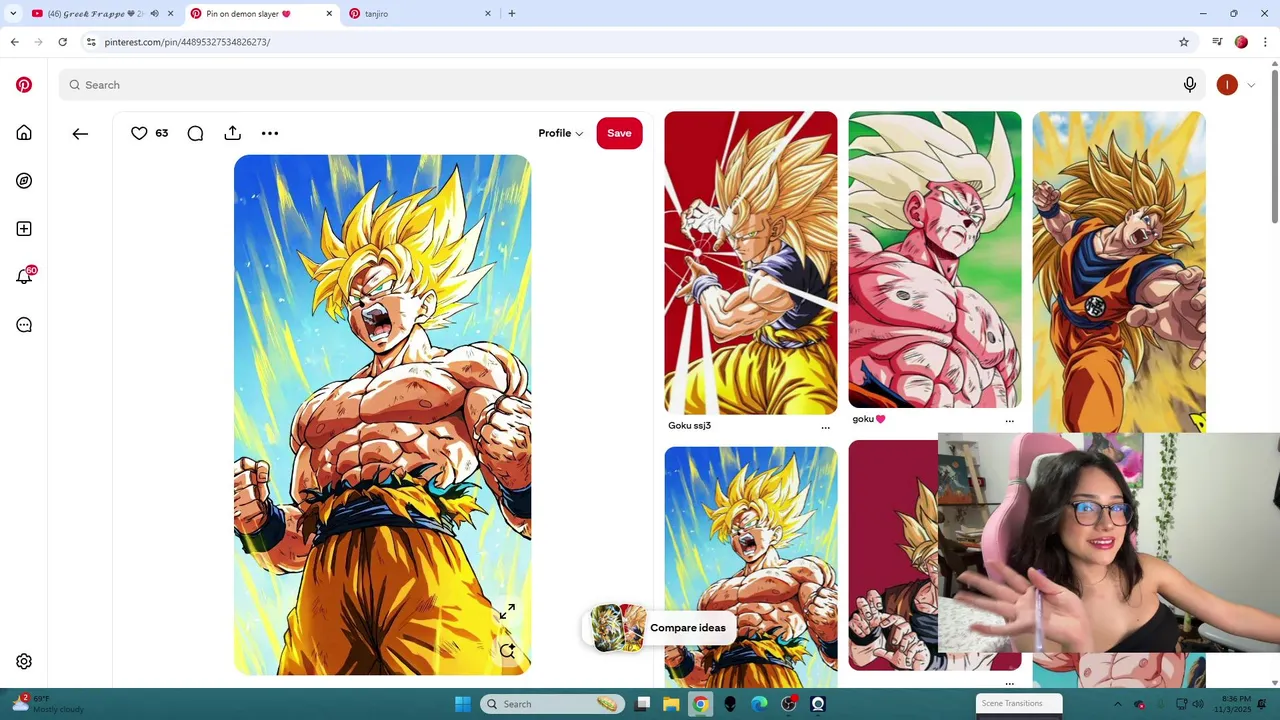Open File Explorer from taskbar
1280x720 pixels.
click(672, 704)
